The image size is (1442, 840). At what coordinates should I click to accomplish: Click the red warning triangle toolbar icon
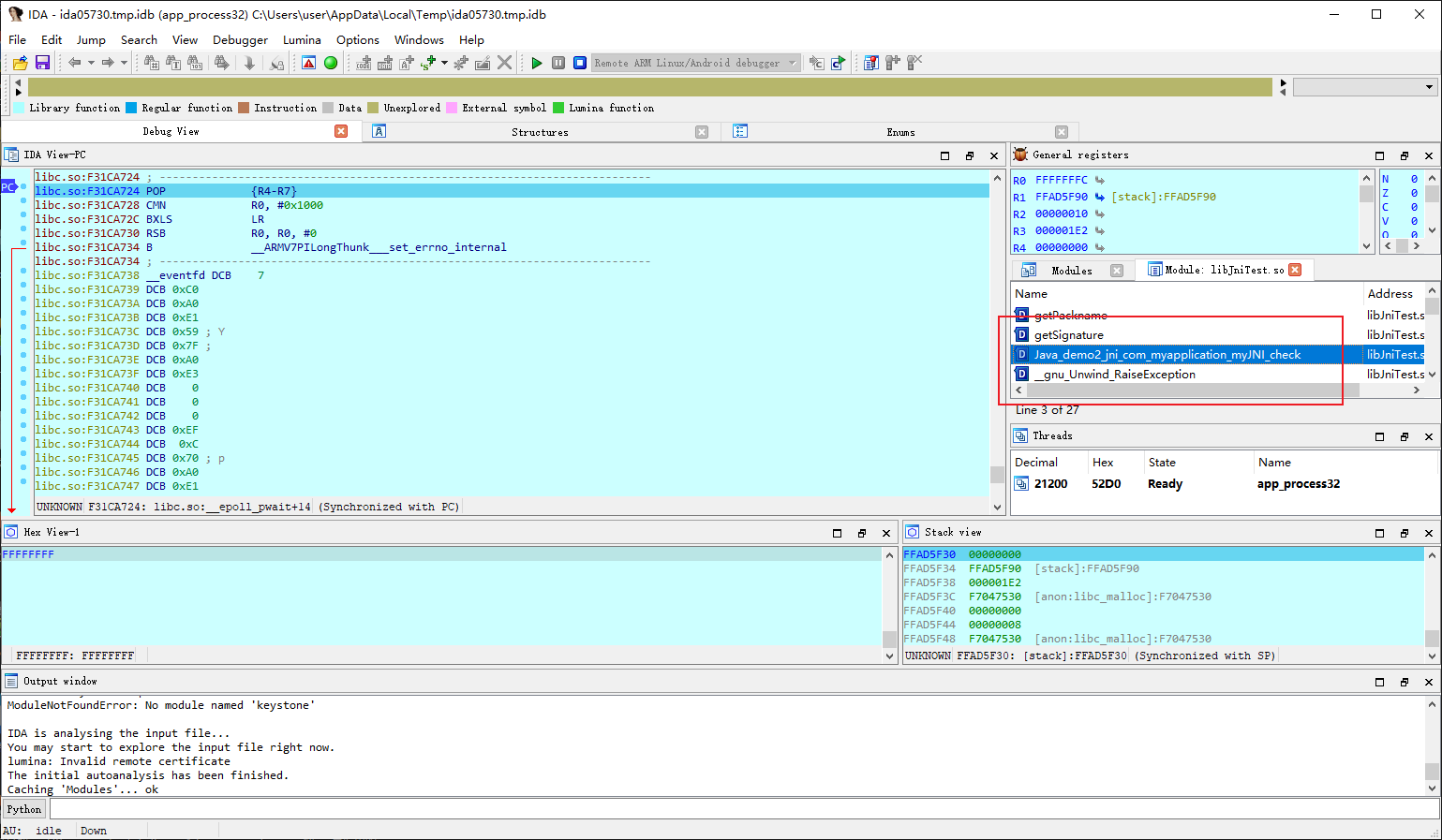point(309,63)
